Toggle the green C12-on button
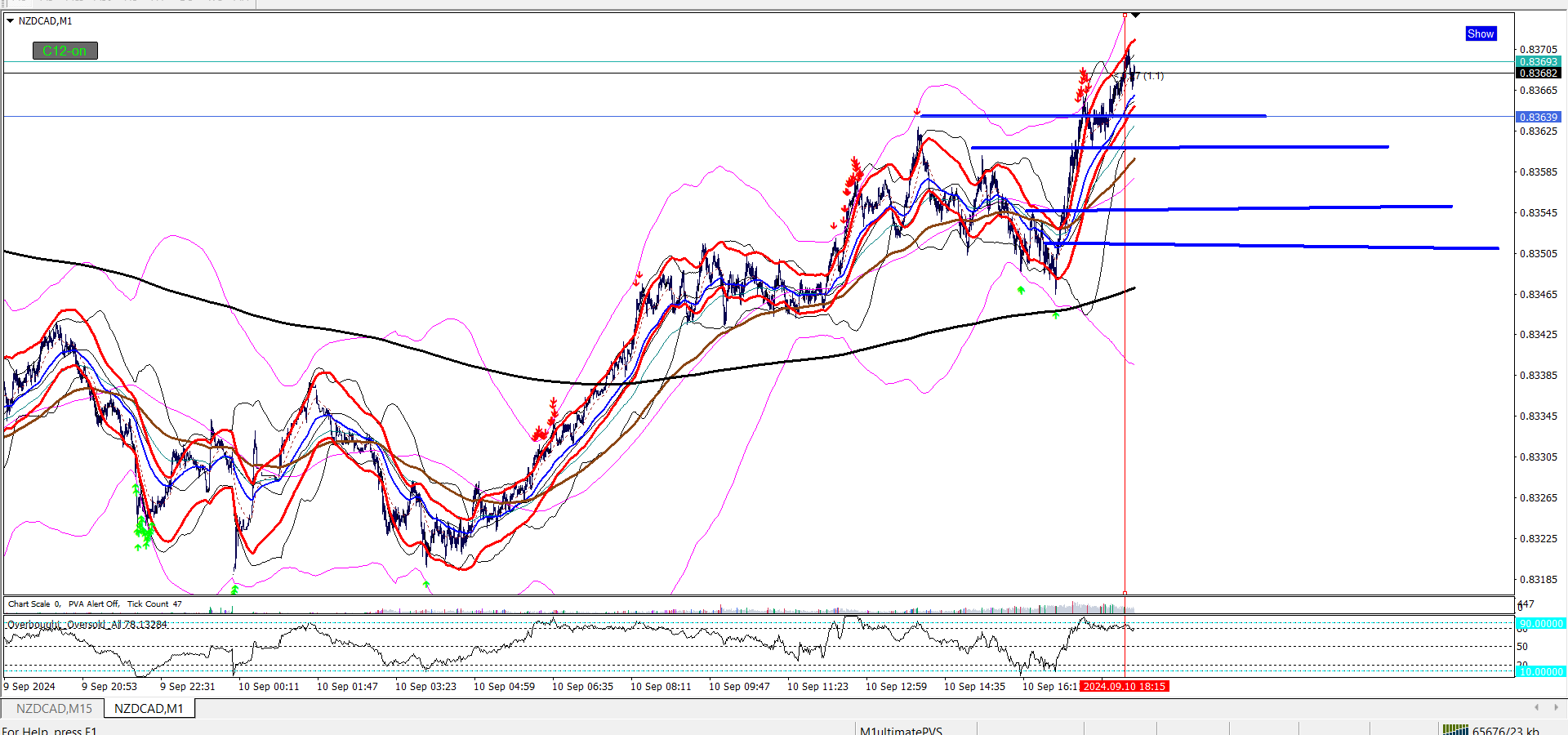 65,51
